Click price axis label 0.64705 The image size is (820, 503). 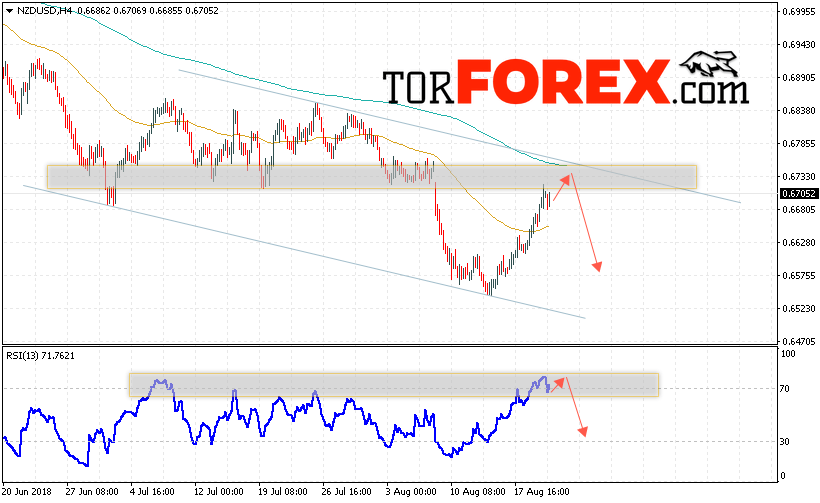(x=799, y=341)
